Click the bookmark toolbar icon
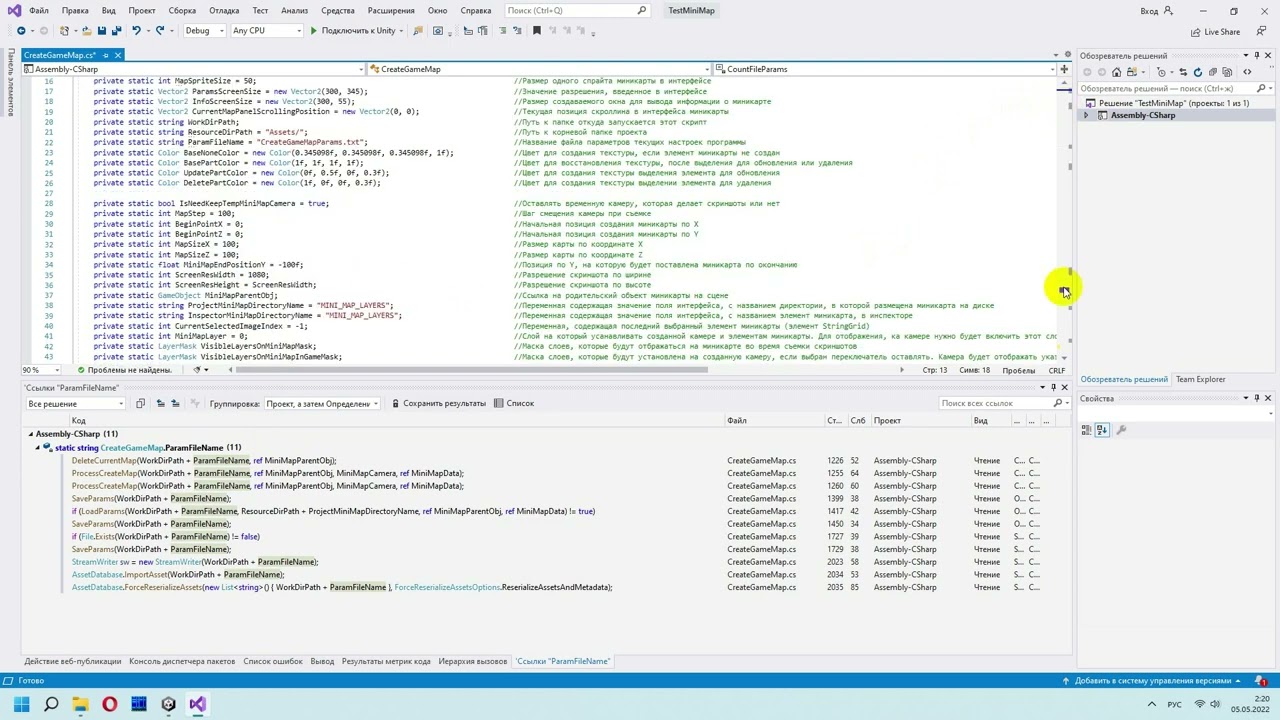The width and height of the screenshot is (1280, 720). click(537, 31)
